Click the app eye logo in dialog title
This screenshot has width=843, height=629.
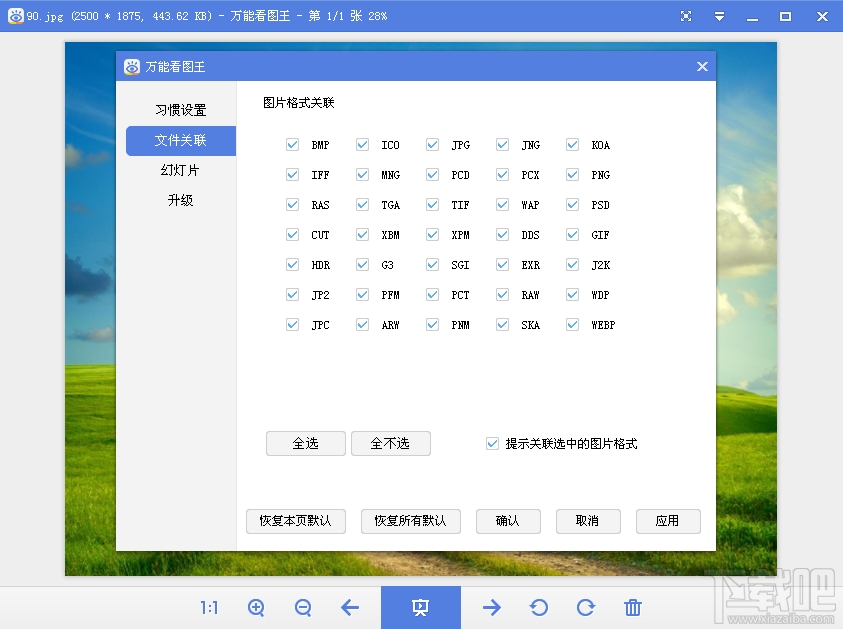(x=132, y=67)
